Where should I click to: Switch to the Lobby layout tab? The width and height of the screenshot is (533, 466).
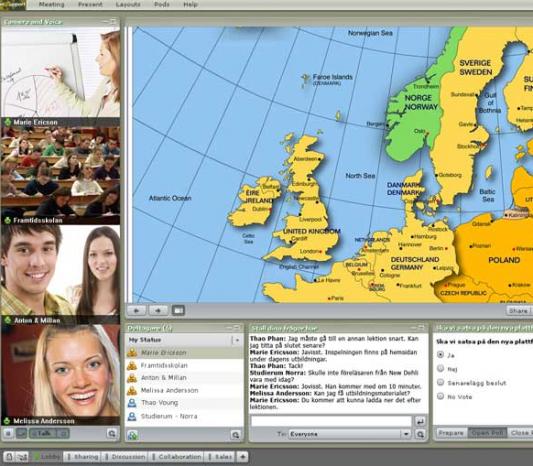(x=47, y=456)
